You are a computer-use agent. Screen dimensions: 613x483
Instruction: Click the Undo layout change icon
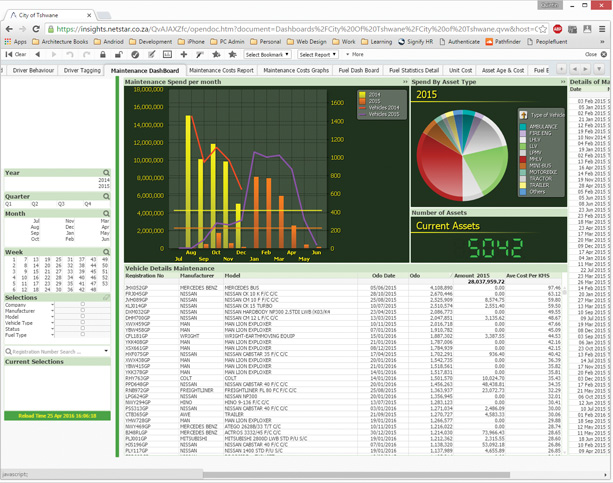tap(70, 54)
